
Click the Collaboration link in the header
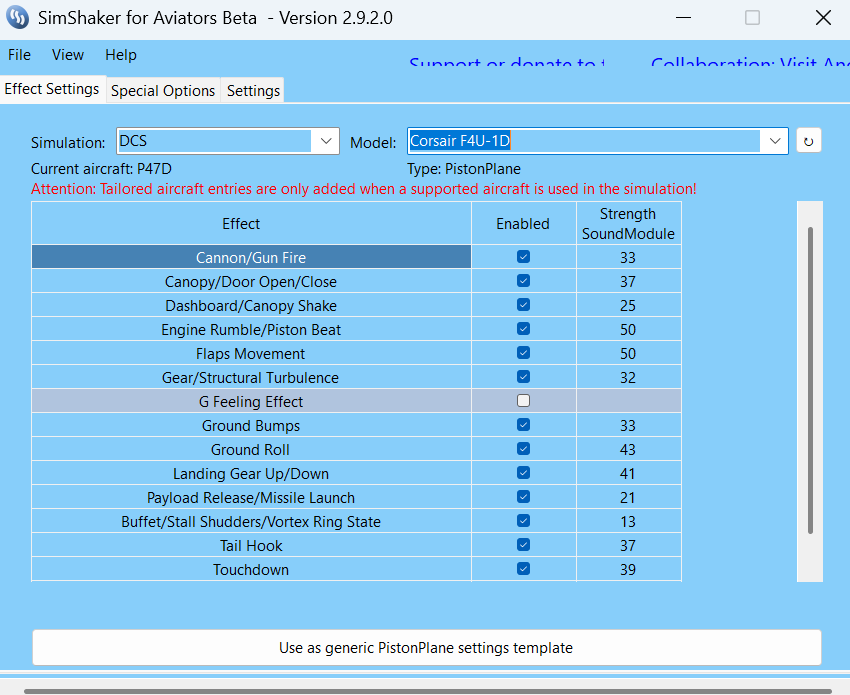point(750,64)
